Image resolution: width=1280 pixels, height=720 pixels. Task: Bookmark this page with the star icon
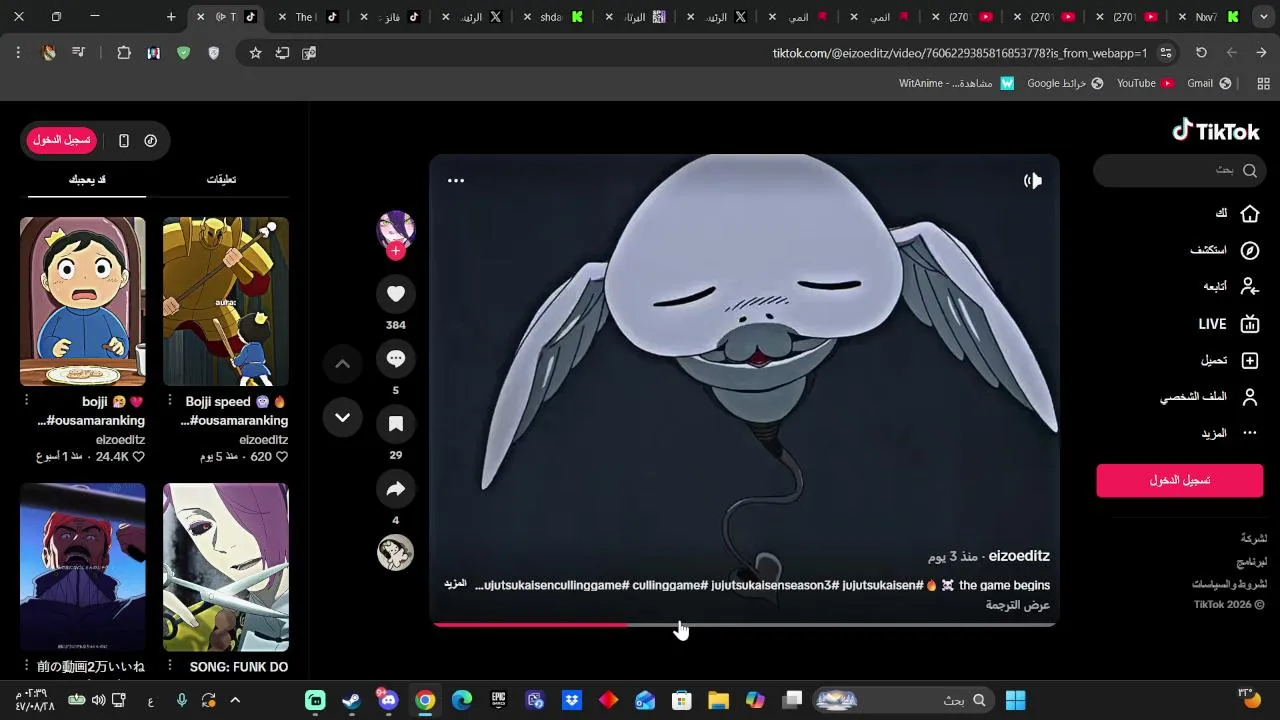pos(255,53)
